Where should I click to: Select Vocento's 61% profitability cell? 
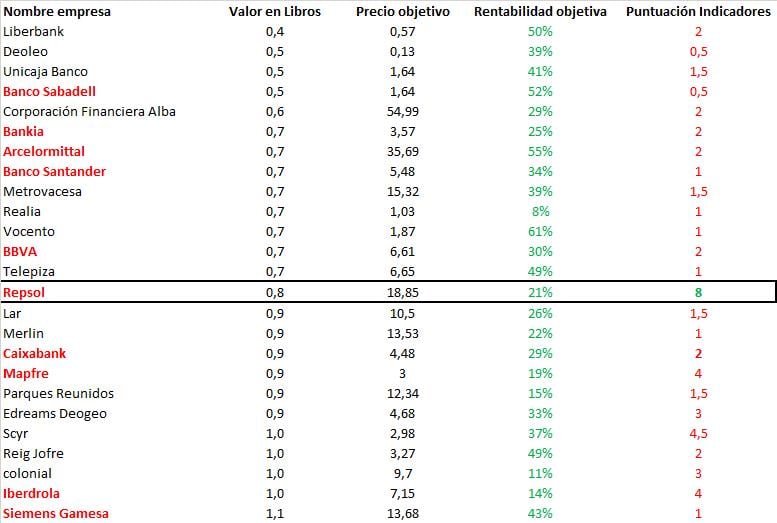coord(541,232)
